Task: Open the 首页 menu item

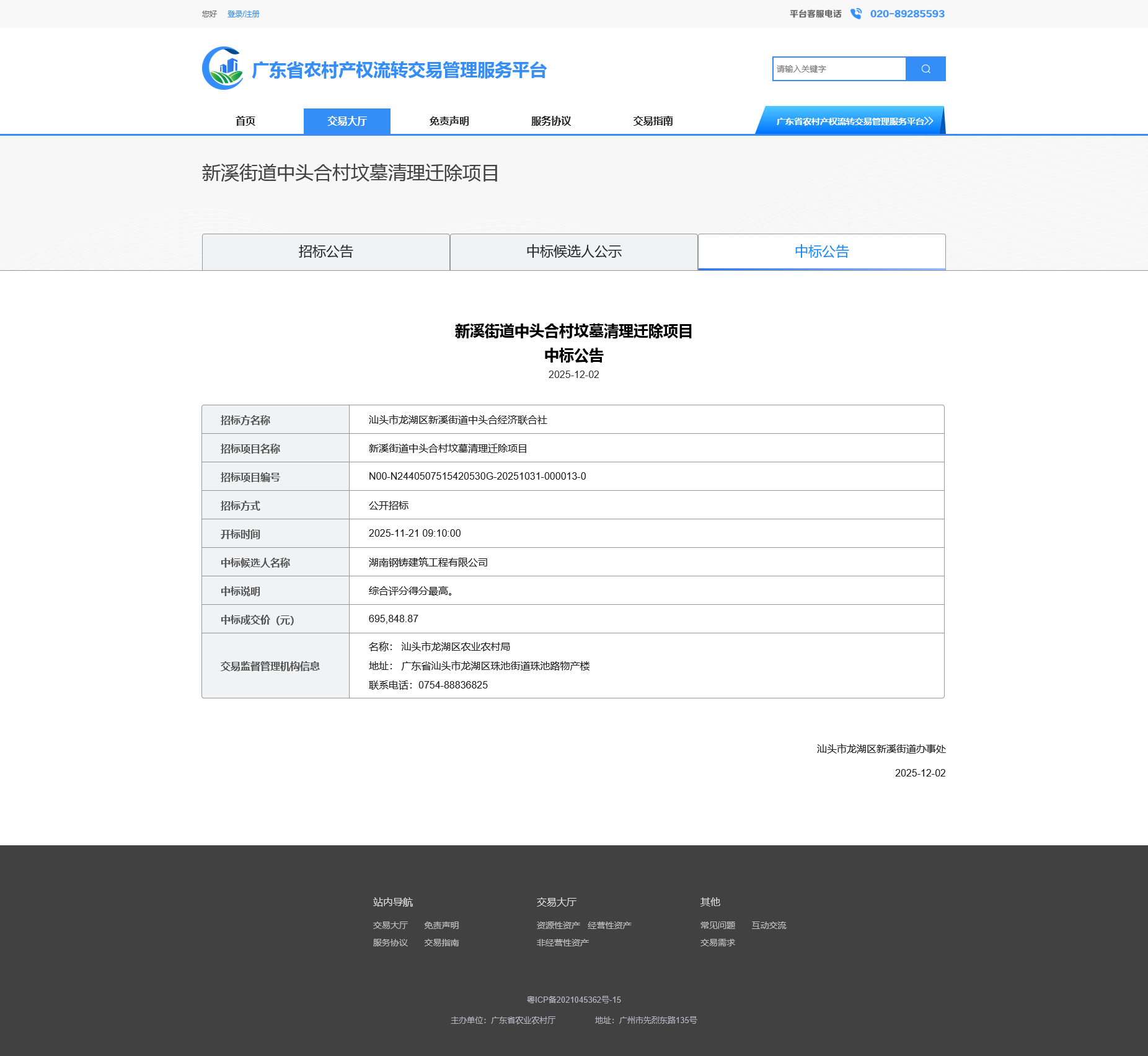Action: [x=245, y=120]
